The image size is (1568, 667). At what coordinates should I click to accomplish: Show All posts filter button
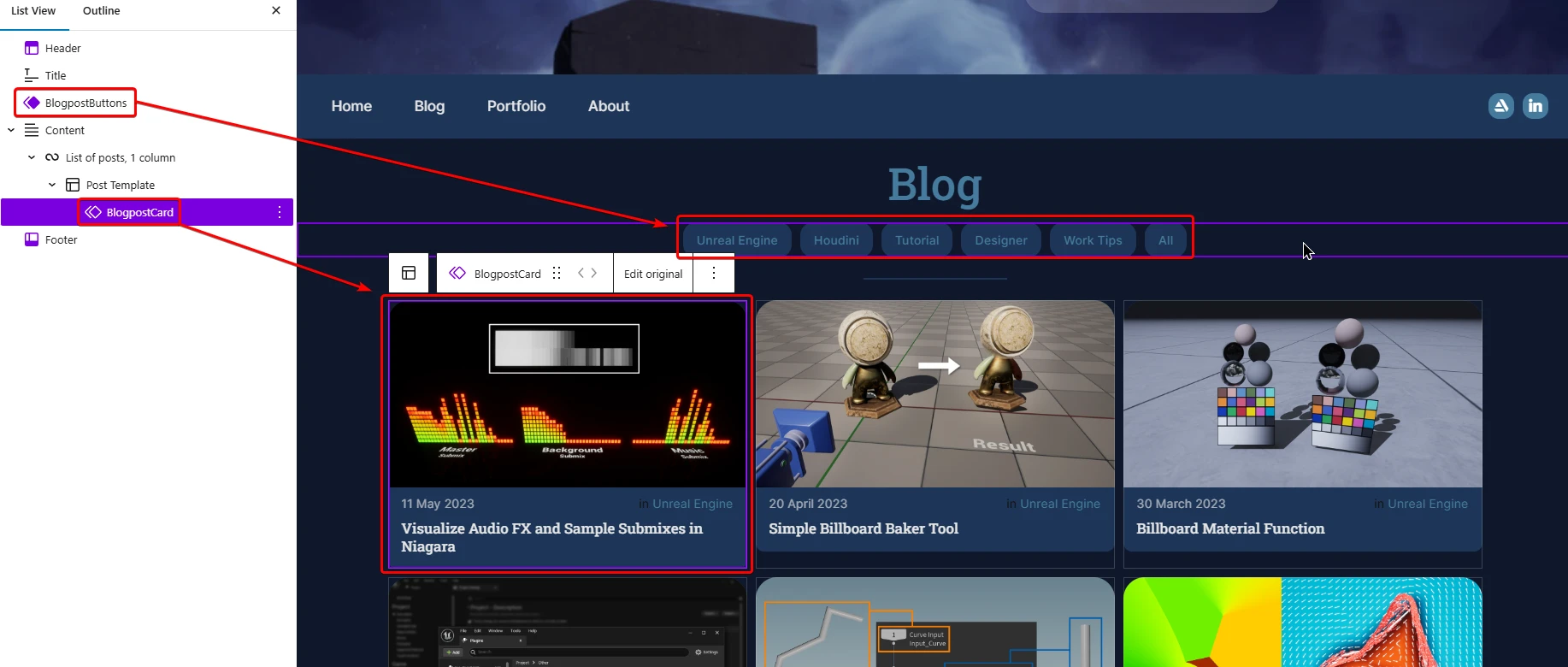click(x=1165, y=240)
